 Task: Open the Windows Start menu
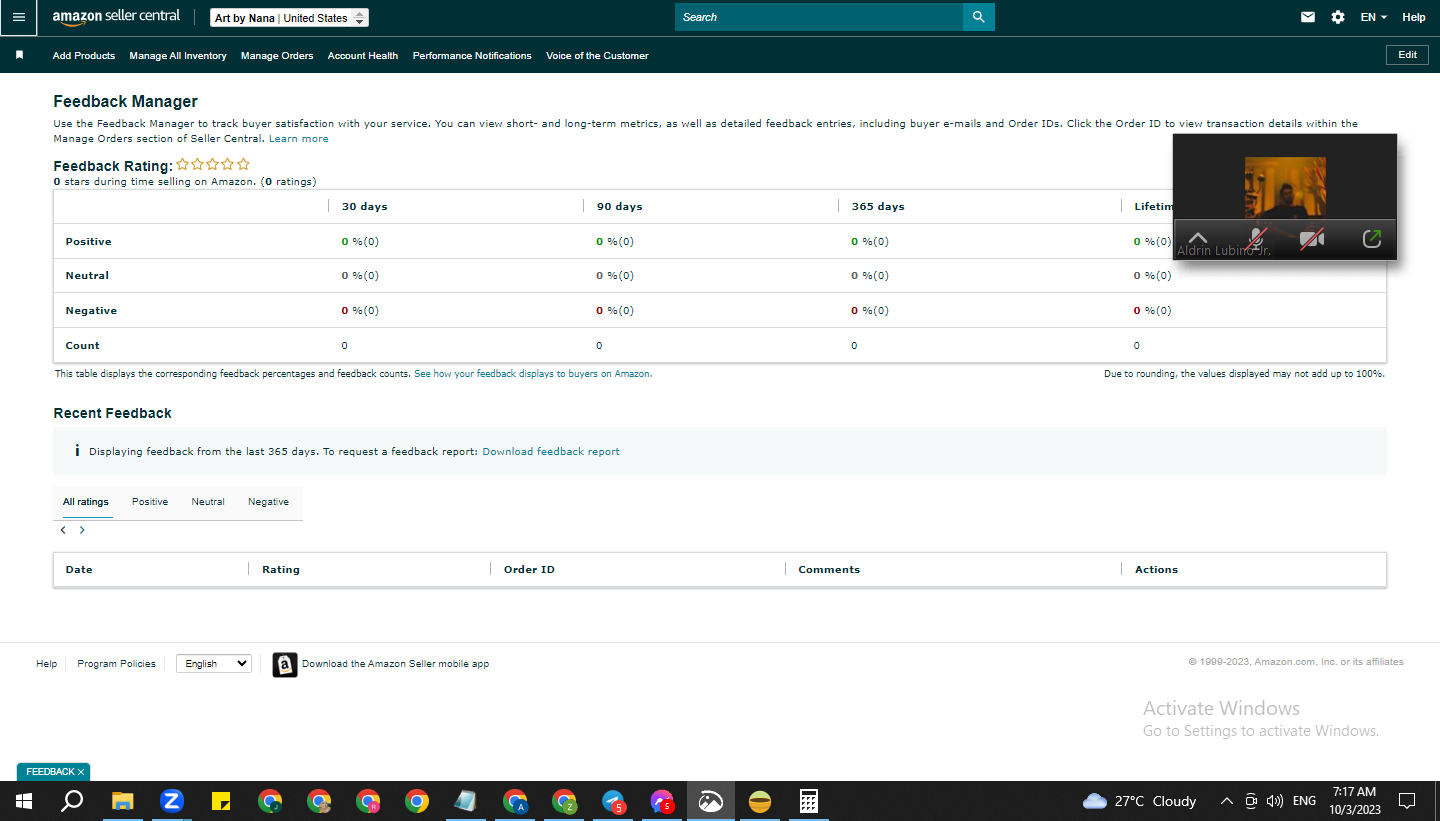tap(23, 801)
